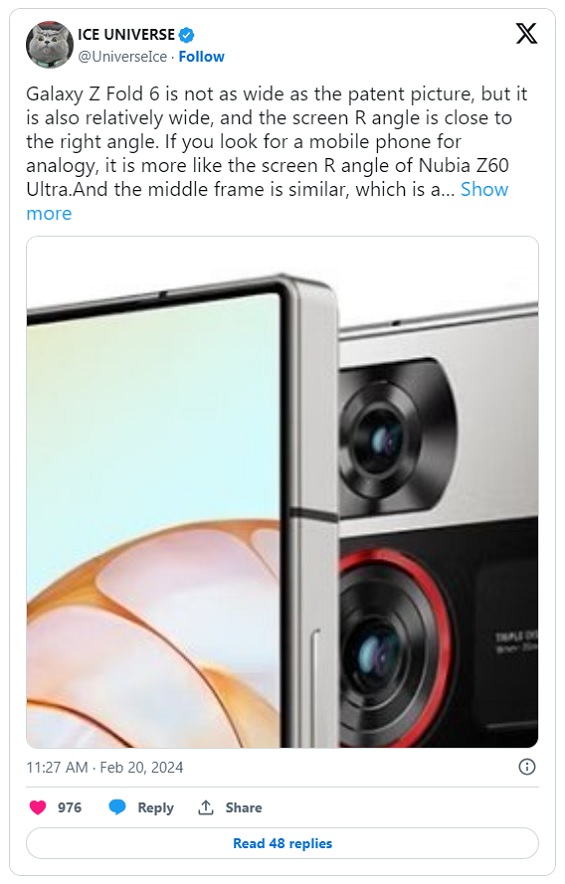
Task: Click the blue verified badge
Action: tap(187, 35)
